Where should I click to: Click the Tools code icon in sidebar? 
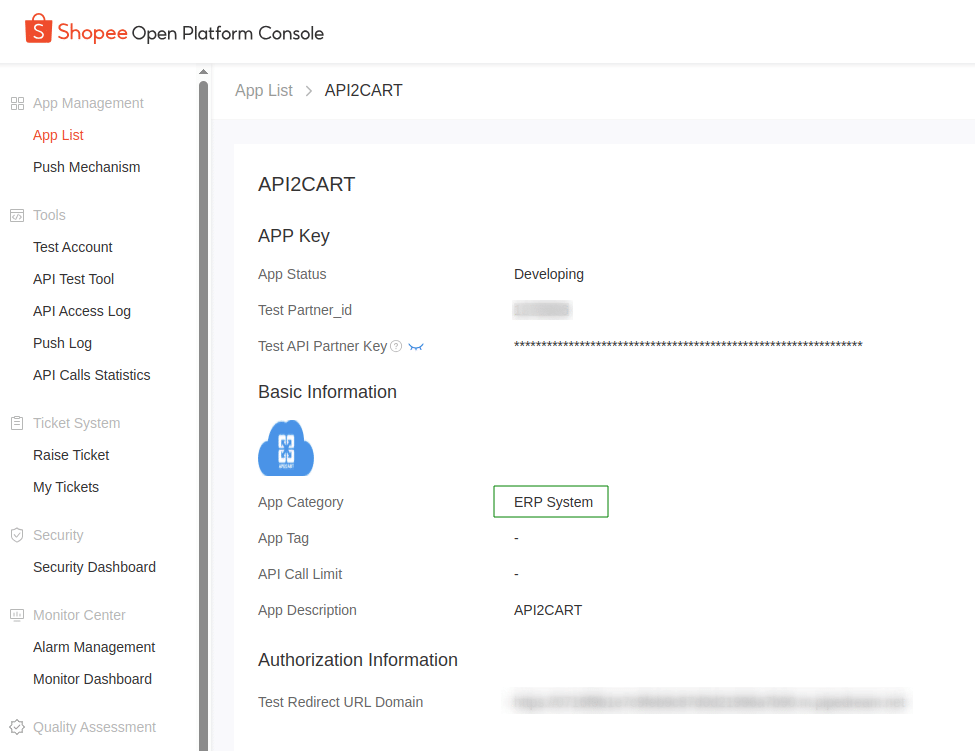17,215
